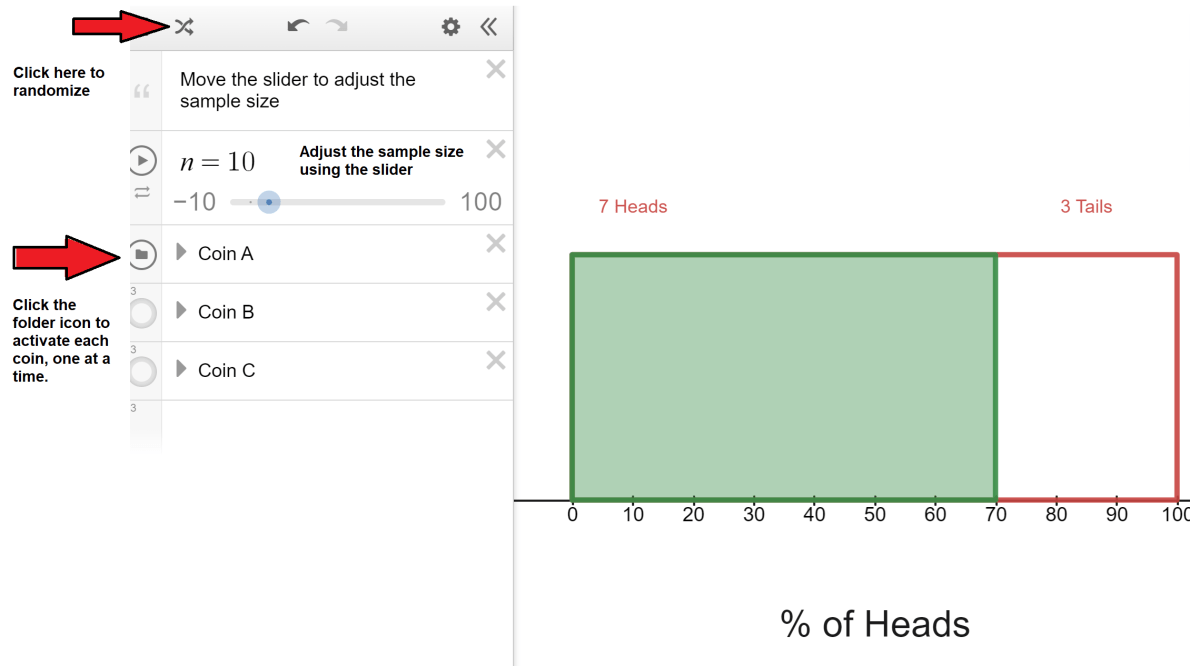Click the randomize shuffle icon
The height and width of the screenshot is (666, 1200).
click(x=183, y=27)
